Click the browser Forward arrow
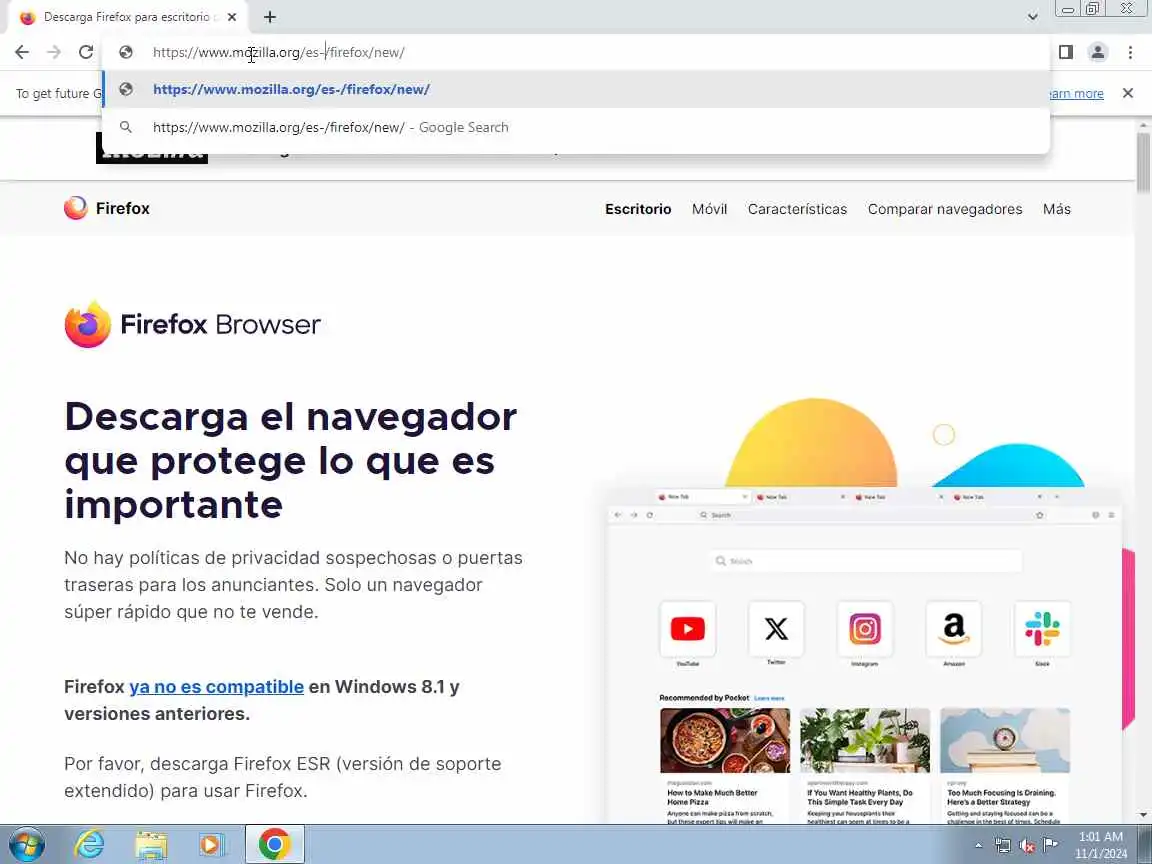This screenshot has width=1152, height=864. click(54, 52)
